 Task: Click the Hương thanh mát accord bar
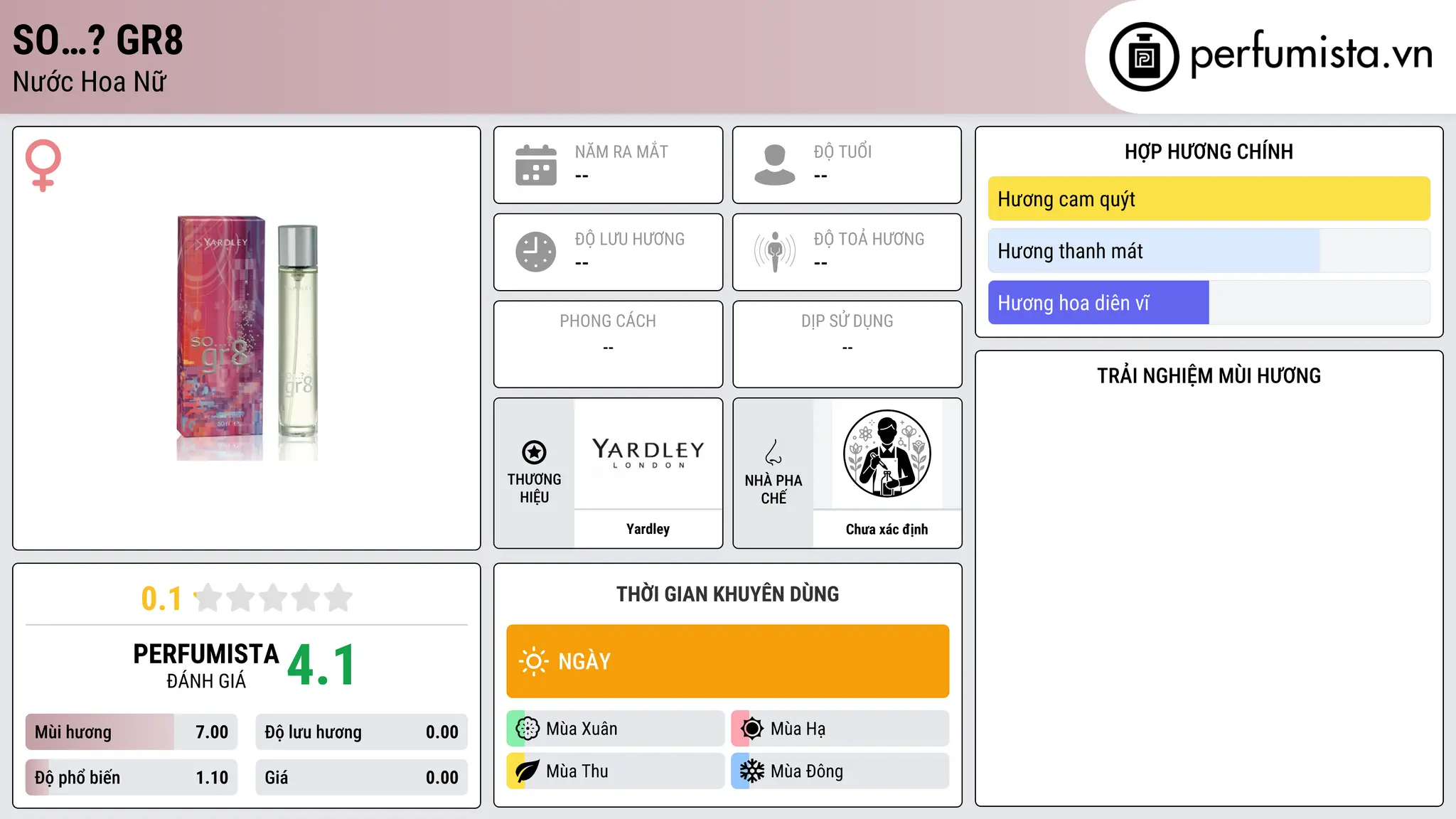pos(1209,251)
